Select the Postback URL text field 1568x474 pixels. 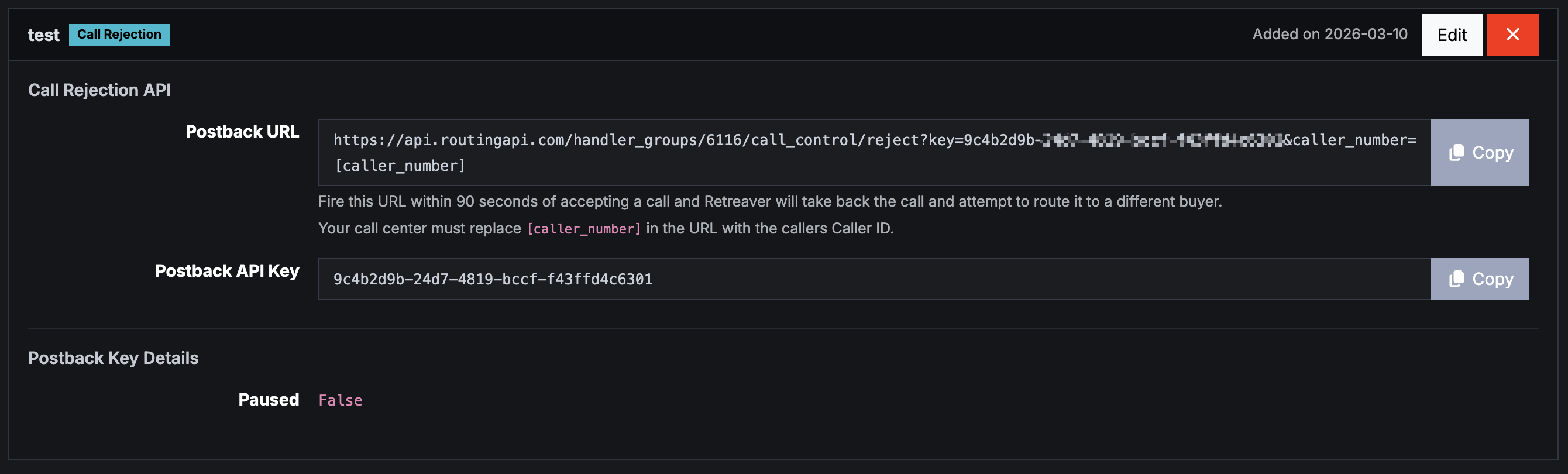point(874,152)
